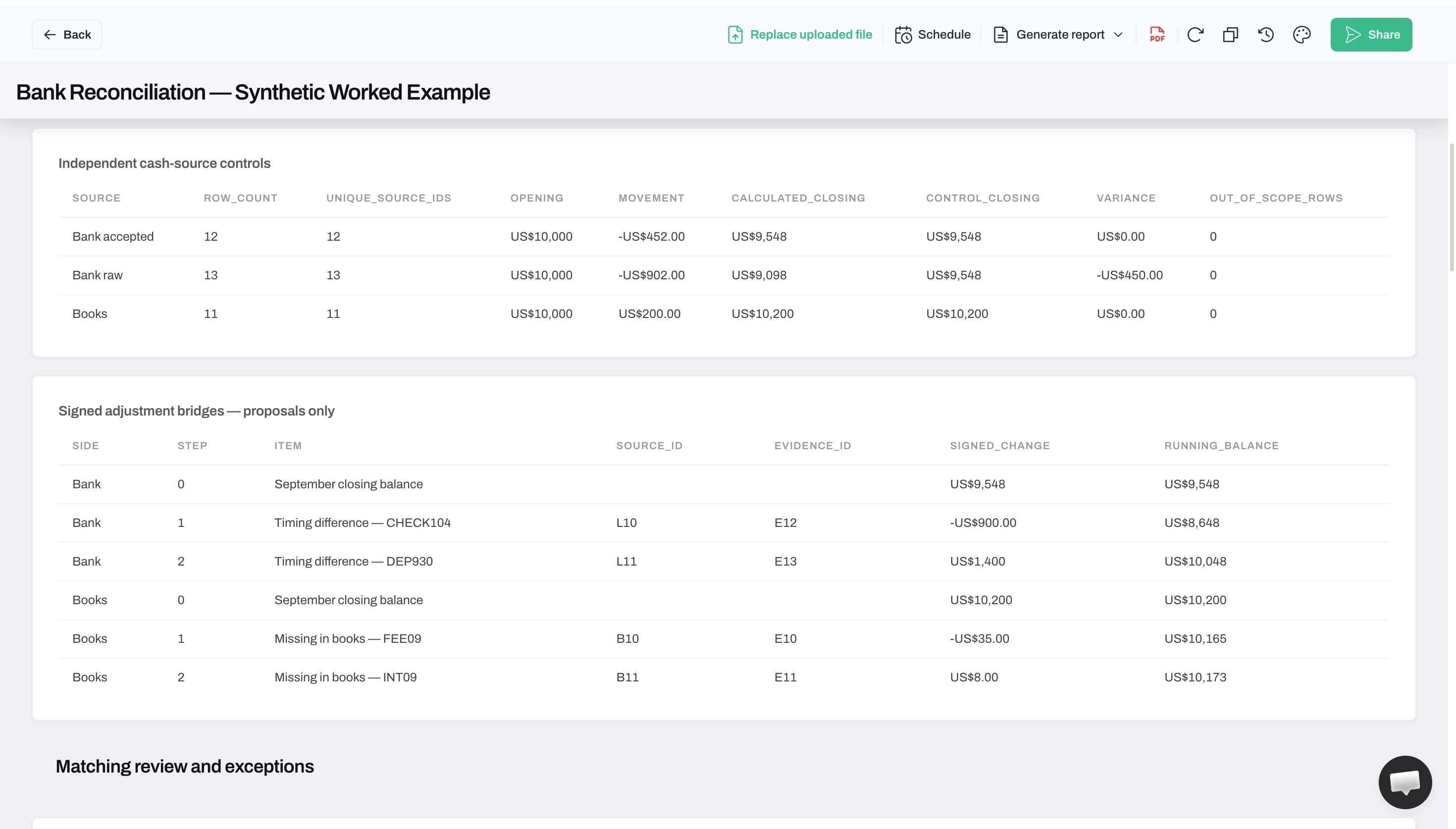This screenshot has height=829, width=1456.
Task: Select 'Missing in books — FEE09' item
Action: pos(347,639)
